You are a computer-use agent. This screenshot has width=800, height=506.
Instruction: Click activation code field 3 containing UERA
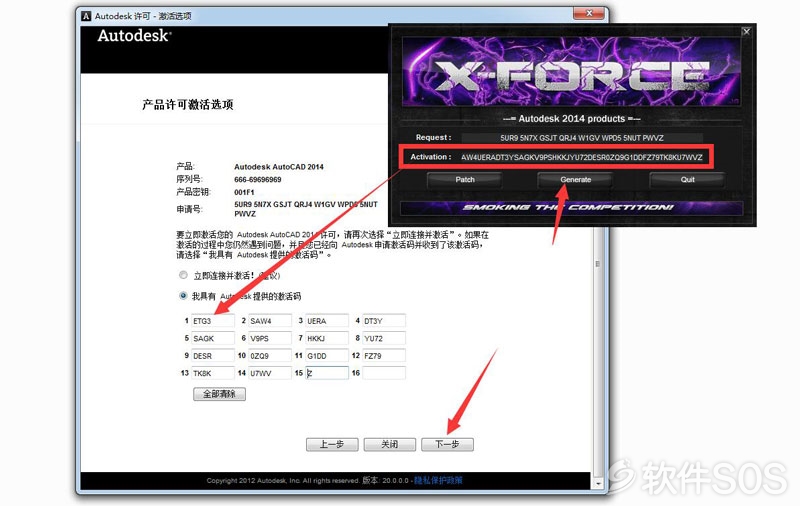point(327,321)
